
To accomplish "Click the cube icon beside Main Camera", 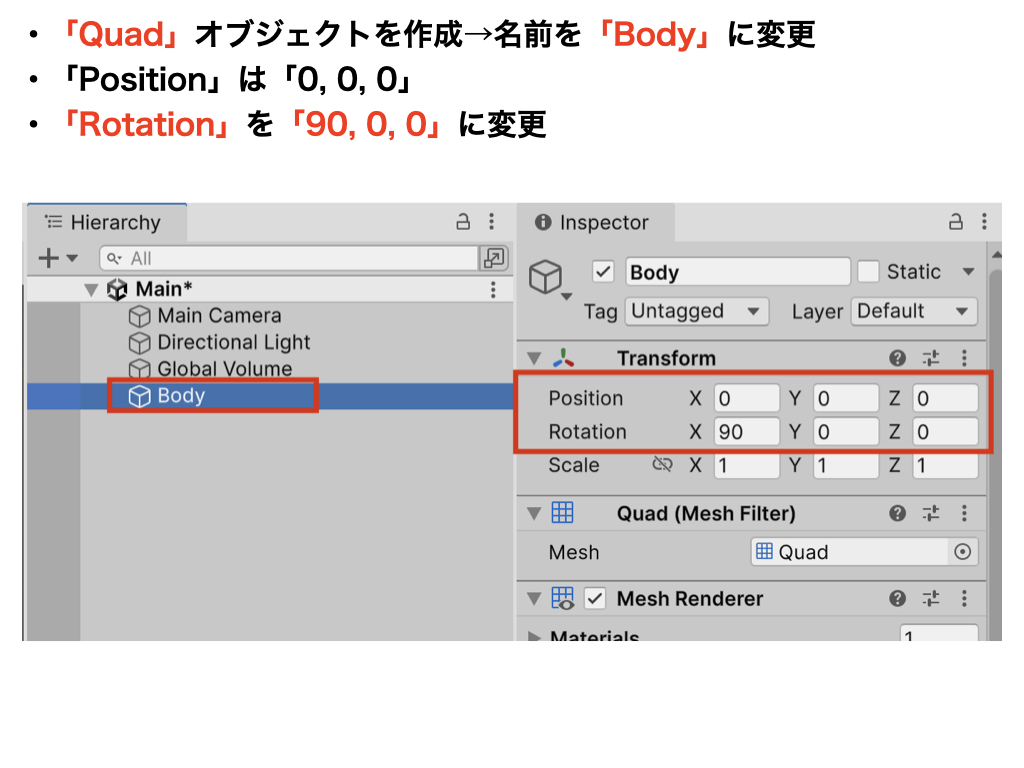I will click(x=139, y=316).
